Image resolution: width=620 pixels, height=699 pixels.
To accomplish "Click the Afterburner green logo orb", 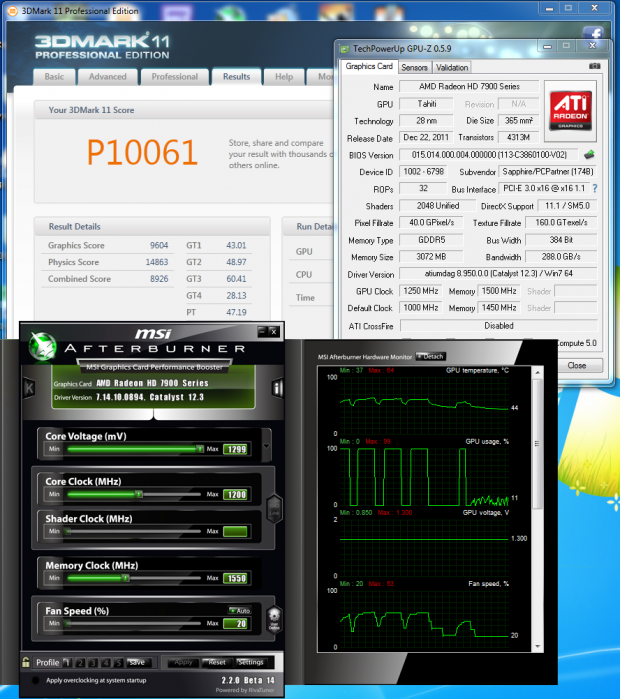I will point(43,346).
